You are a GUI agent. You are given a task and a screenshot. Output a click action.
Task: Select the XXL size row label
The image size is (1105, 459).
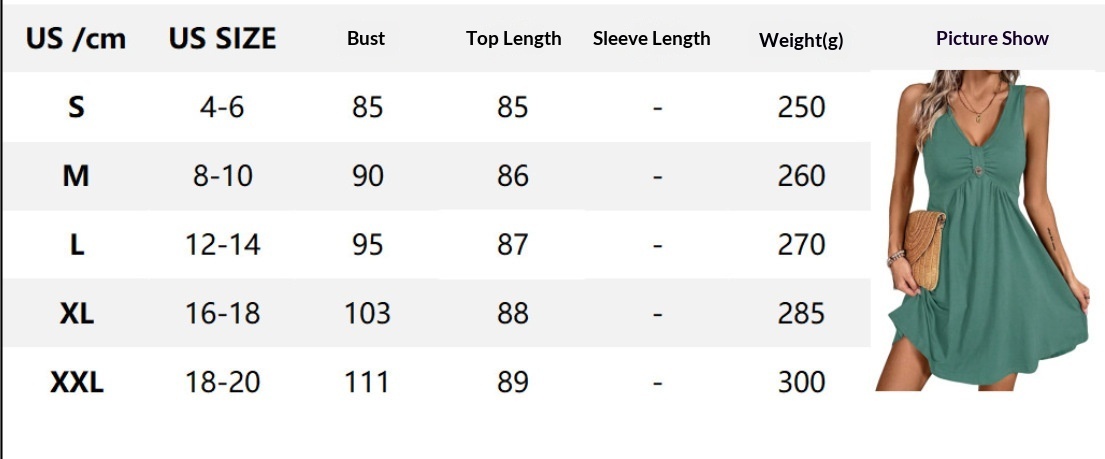[x=77, y=382]
